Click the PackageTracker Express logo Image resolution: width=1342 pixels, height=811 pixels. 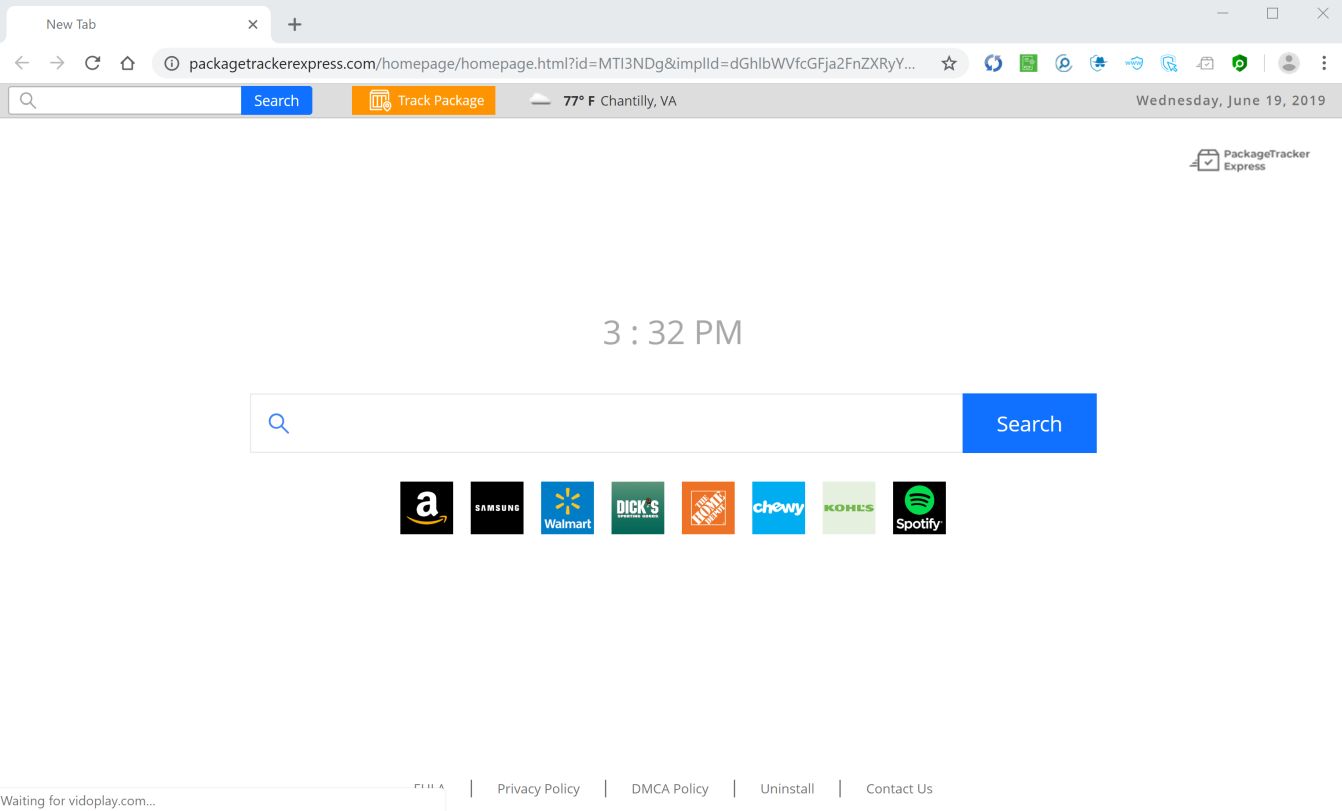pos(1249,159)
